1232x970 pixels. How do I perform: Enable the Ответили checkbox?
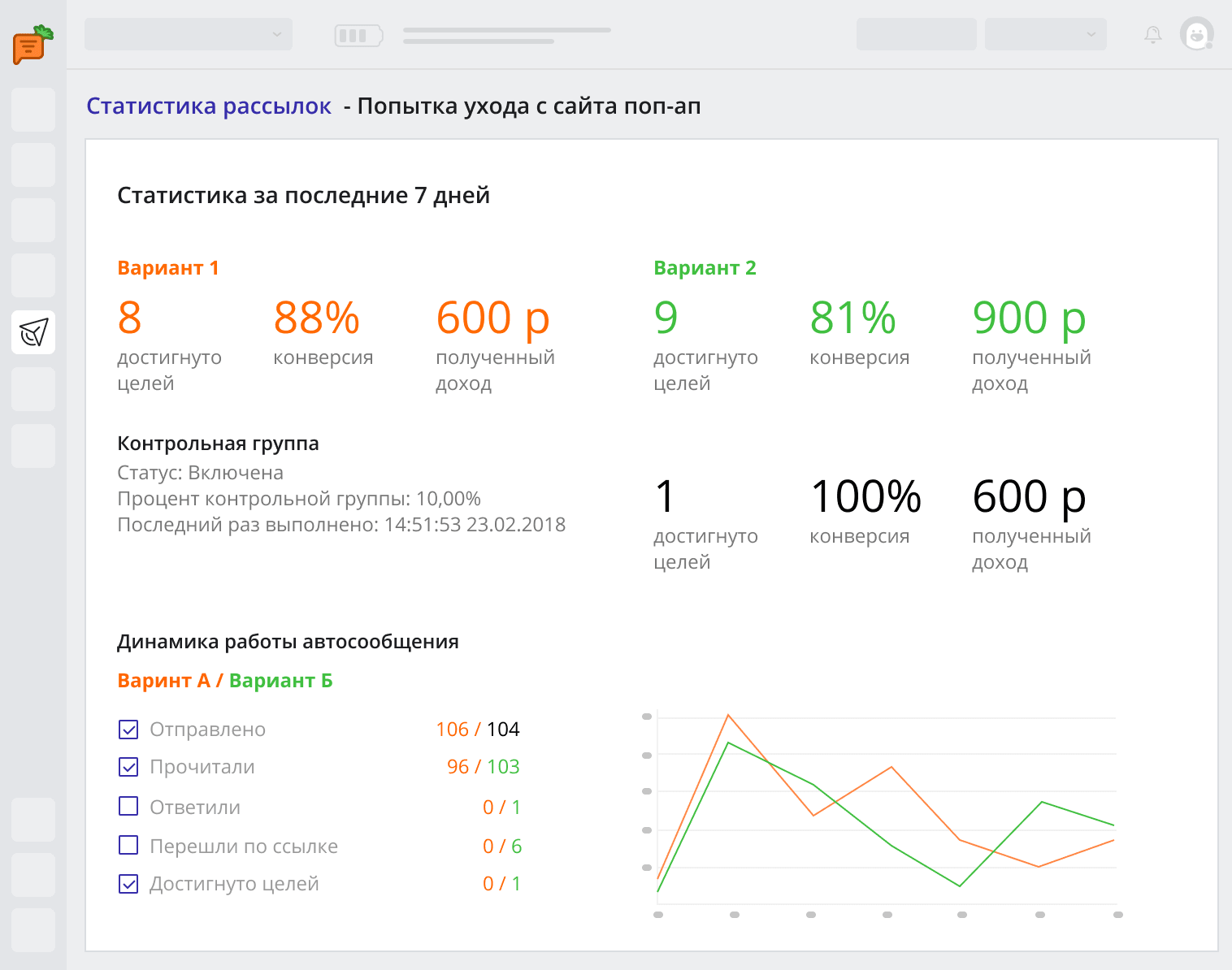[x=128, y=806]
